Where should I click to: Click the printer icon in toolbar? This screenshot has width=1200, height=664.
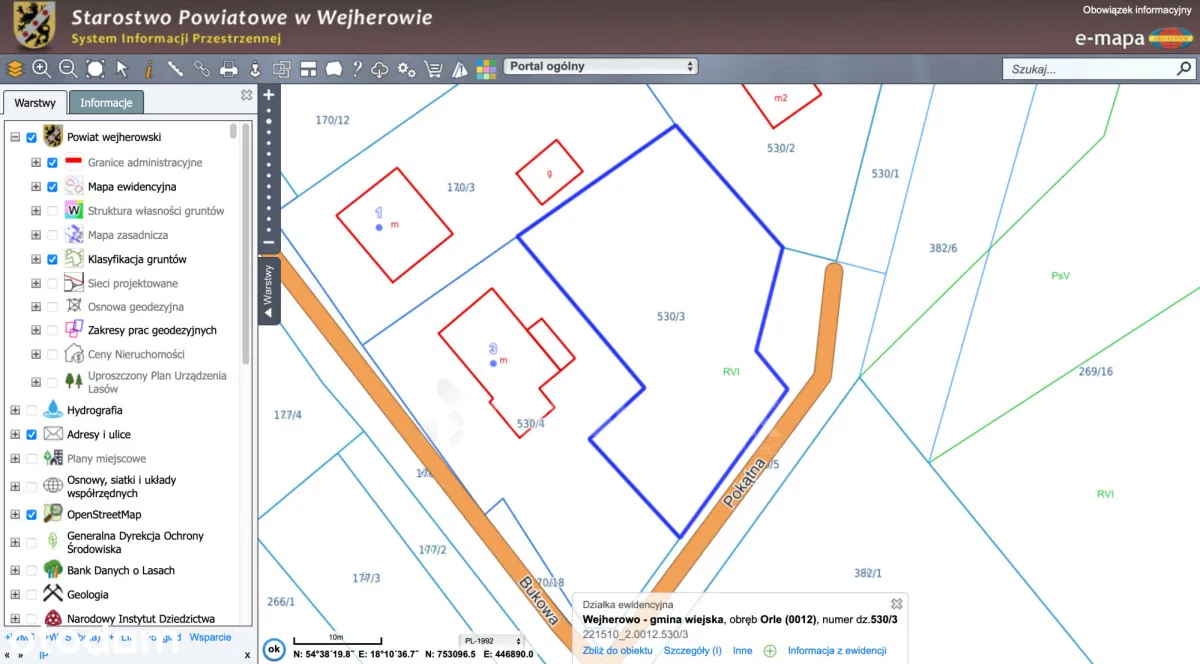(x=229, y=69)
